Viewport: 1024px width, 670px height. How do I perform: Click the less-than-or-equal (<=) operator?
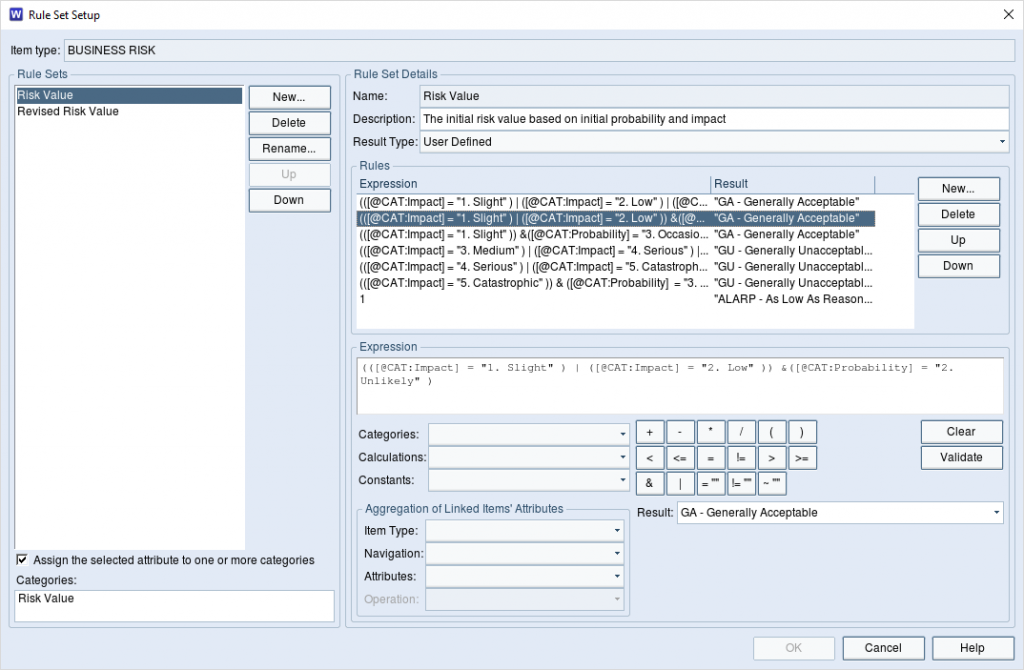679,457
